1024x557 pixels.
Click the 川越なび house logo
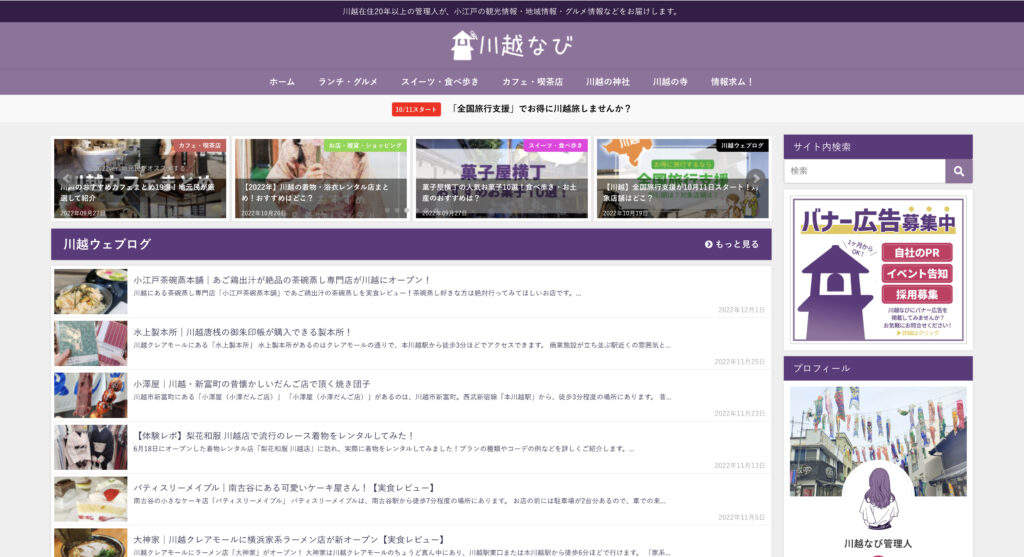[511, 46]
